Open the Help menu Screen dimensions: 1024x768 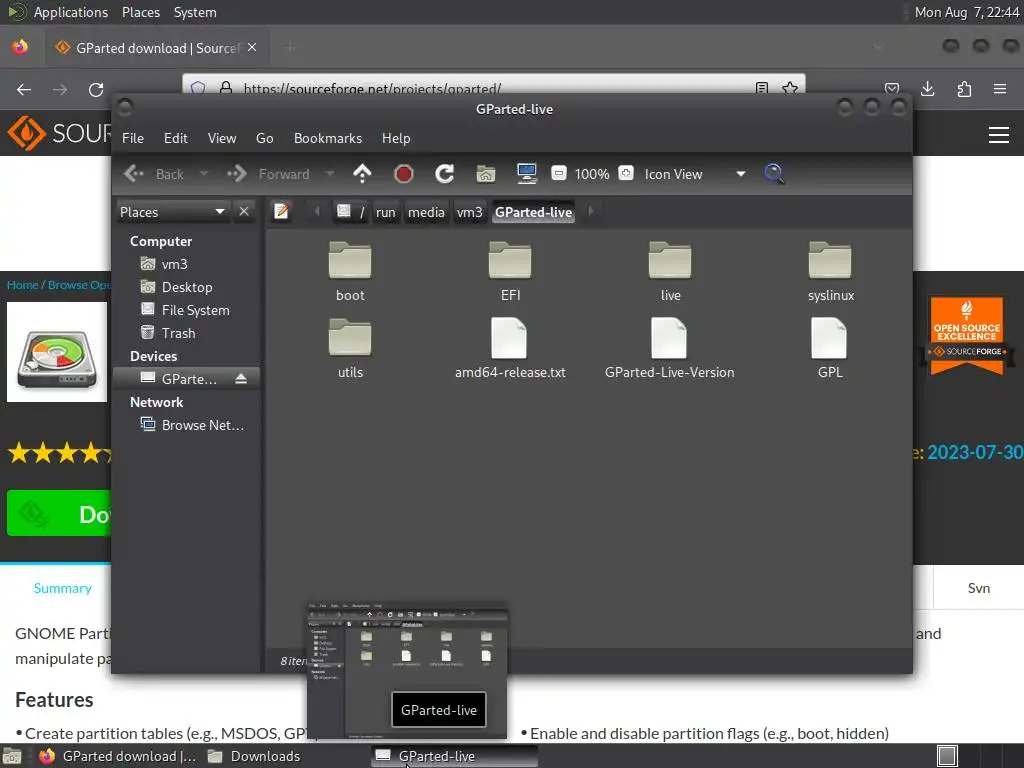pos(396,138)
